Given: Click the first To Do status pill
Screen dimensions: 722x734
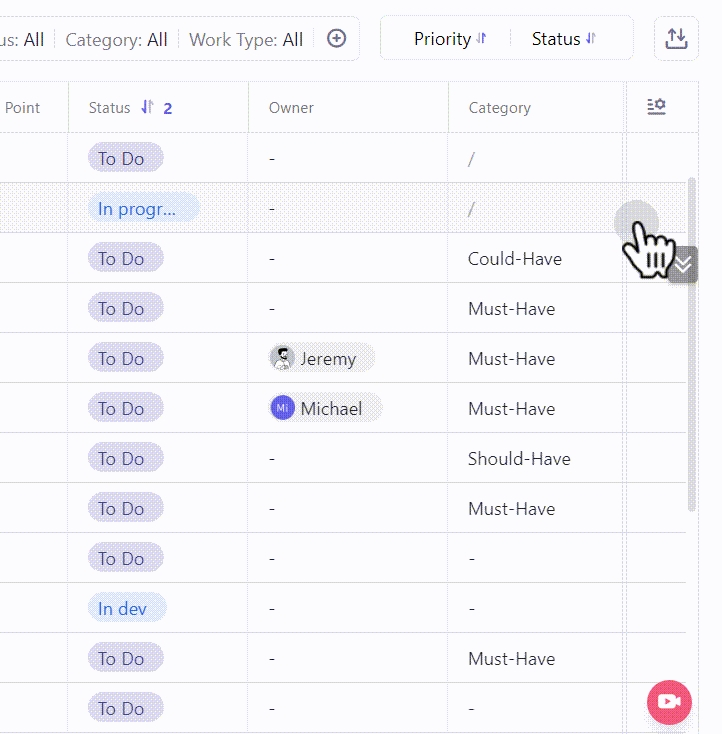Looking at the screenshot, I should tap(125, 158).
